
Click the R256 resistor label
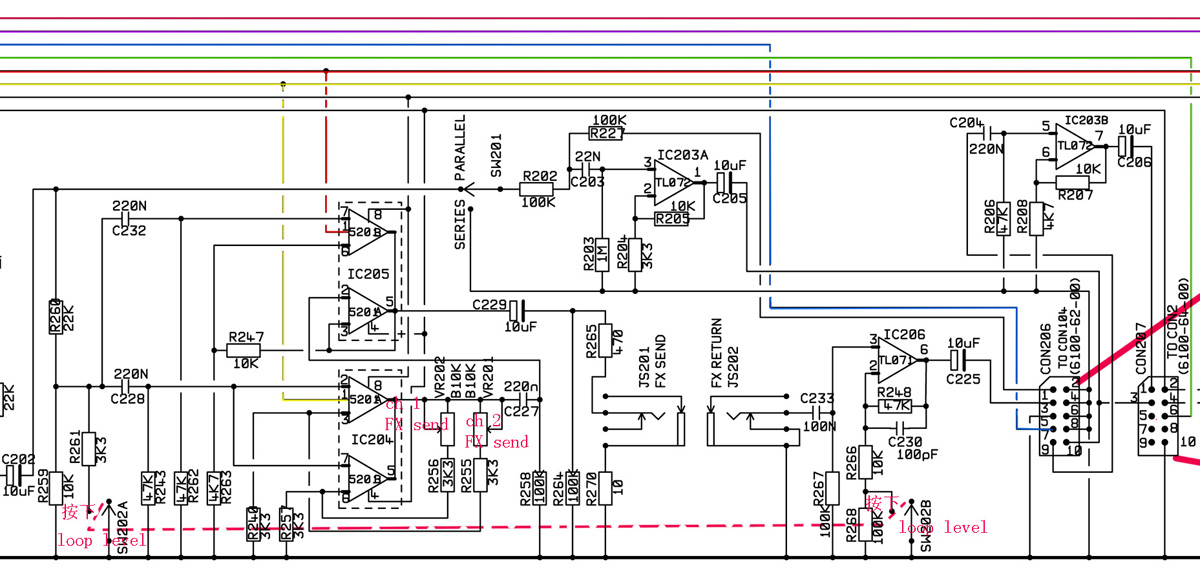431,474
